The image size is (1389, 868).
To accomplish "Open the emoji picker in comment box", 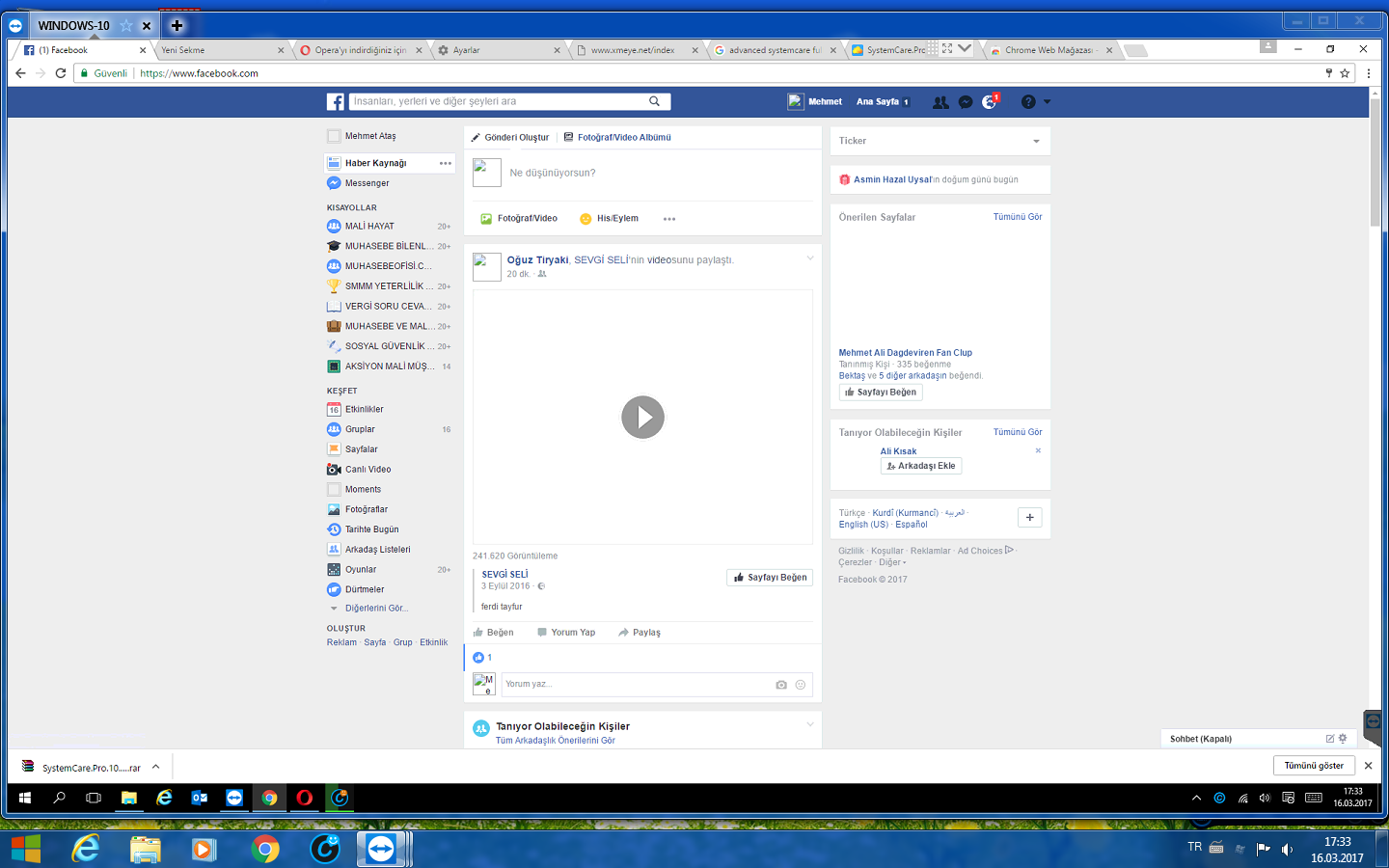I will tap(800, 685).
